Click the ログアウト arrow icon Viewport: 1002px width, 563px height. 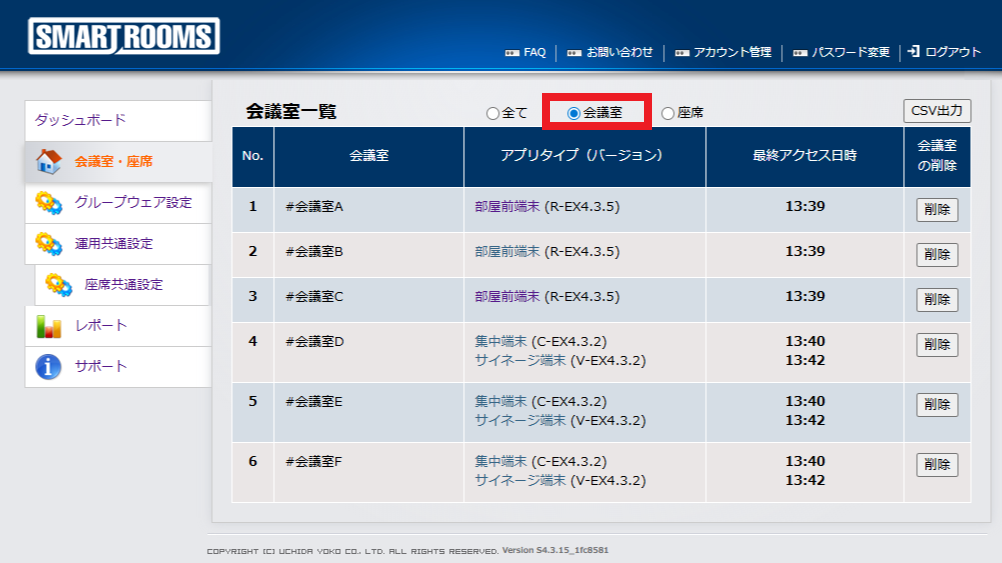pos(913,52)
